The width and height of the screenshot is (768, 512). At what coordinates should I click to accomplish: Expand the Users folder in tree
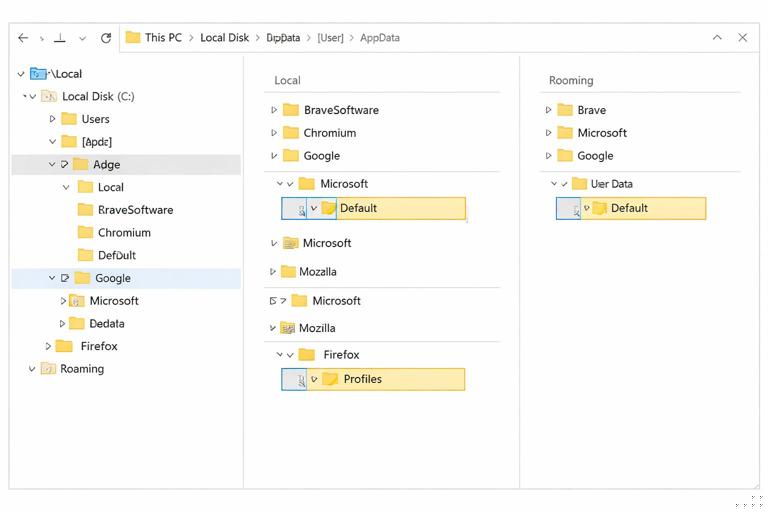click(x=52, y=119)
